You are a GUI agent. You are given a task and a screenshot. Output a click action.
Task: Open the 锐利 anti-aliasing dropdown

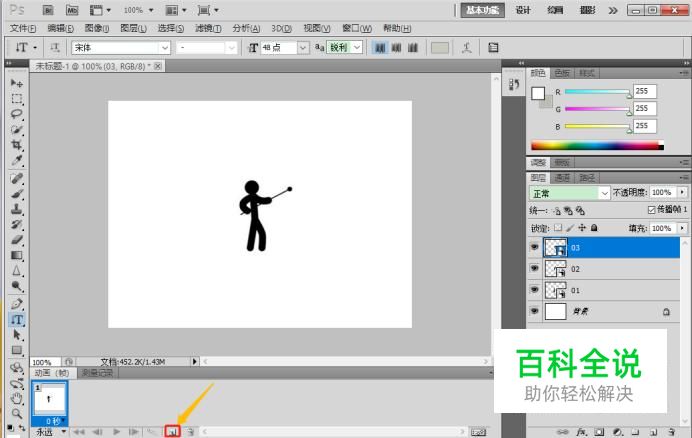[x=357, y=47]
